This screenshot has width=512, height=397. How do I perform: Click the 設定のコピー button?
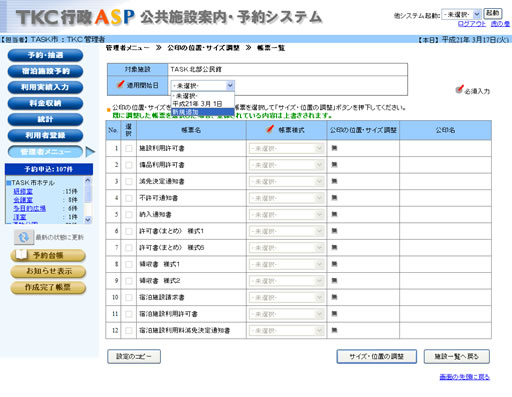(x=134, y=356)
